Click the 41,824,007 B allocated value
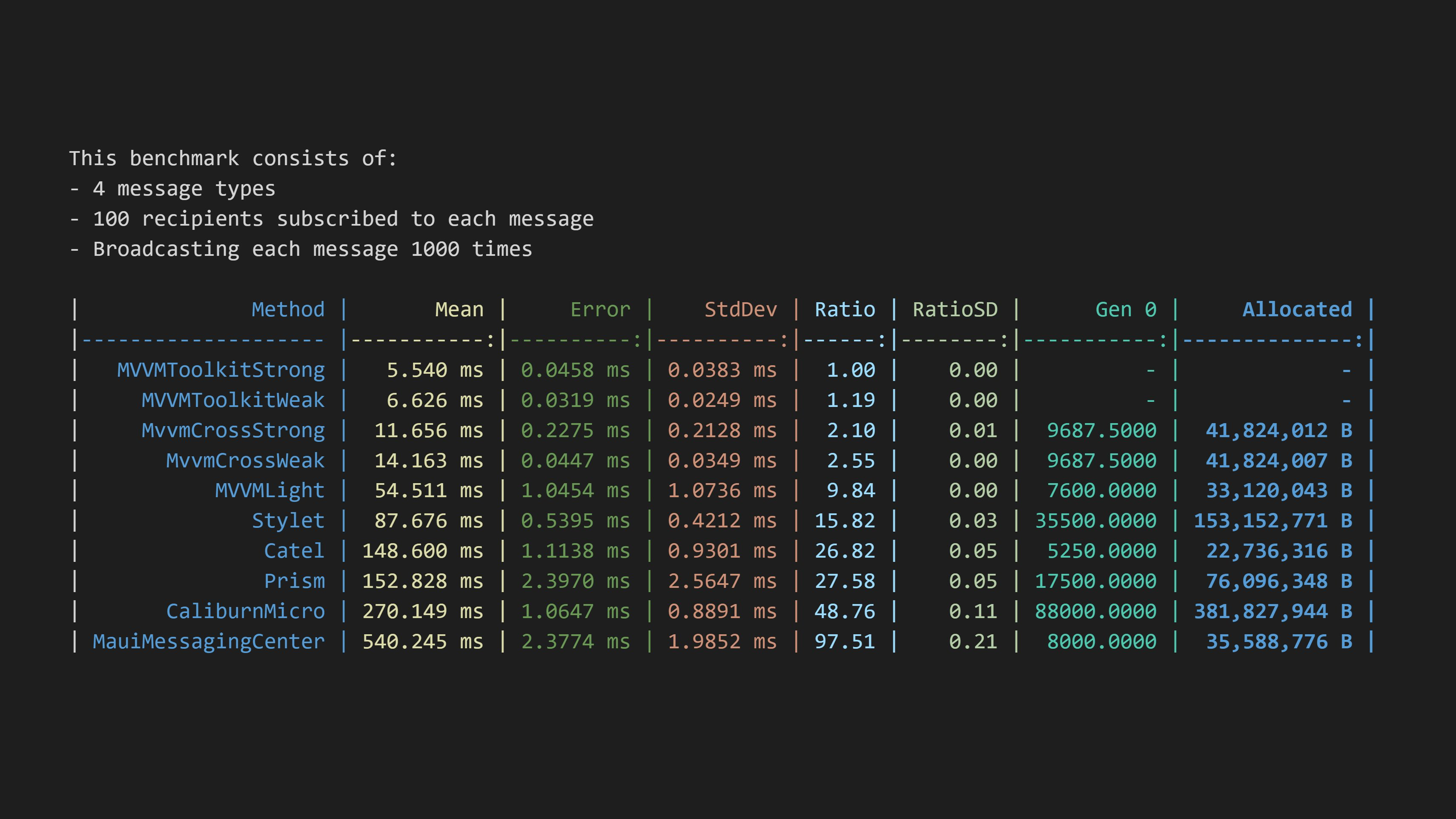 (1279, 461)
